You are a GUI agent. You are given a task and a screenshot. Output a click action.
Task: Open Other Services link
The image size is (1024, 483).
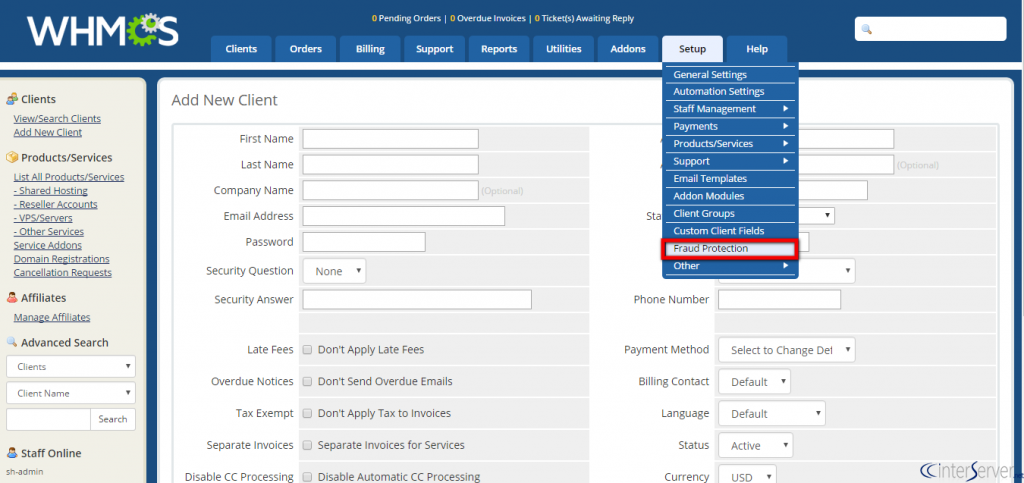48,232
